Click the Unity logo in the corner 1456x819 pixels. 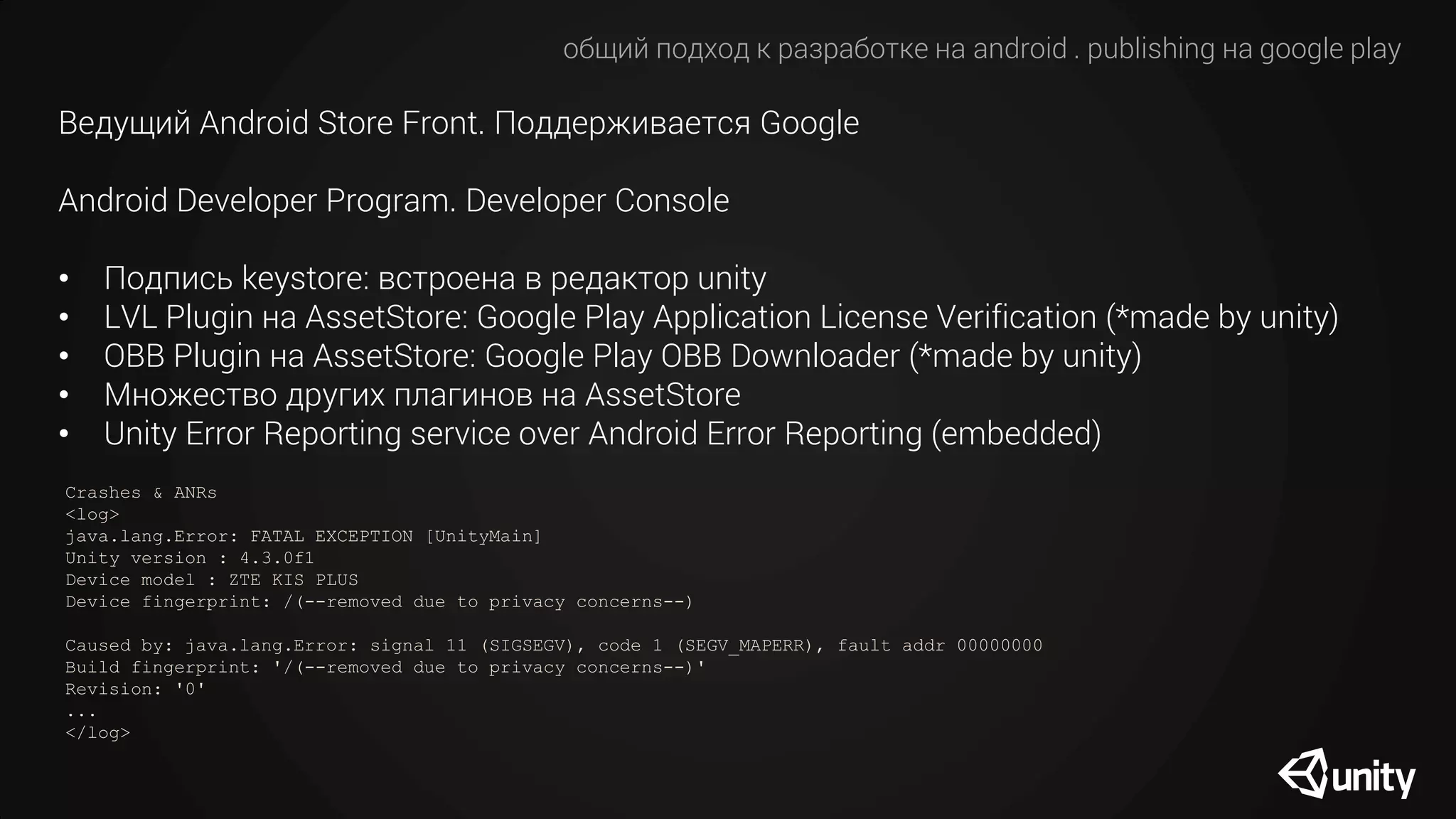pyautogui.click(x=1347, y=773)
